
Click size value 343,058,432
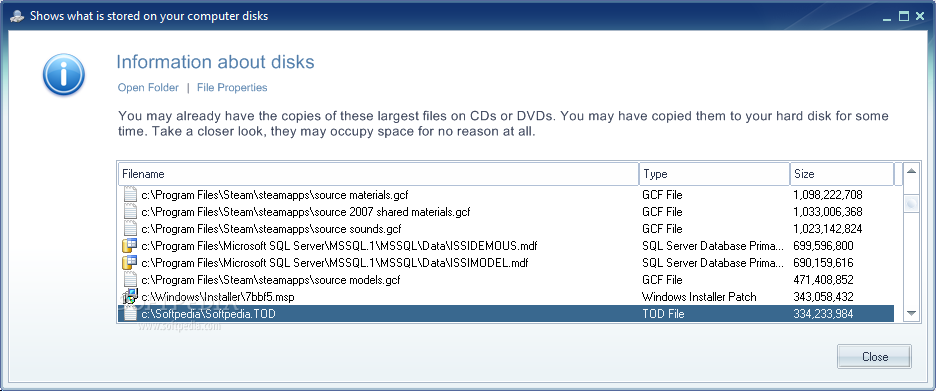click(x=824, y=297)
